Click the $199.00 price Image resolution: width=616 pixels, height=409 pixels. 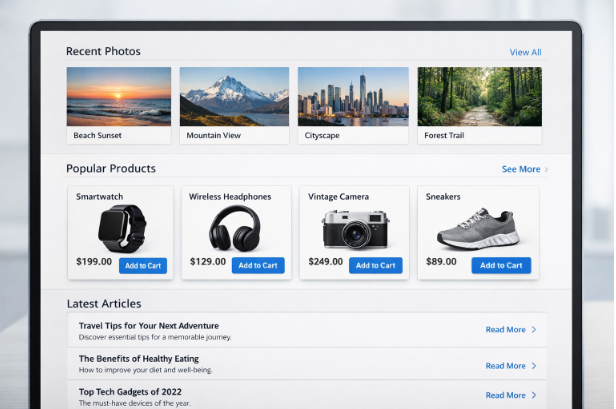[x=94, y=262]
